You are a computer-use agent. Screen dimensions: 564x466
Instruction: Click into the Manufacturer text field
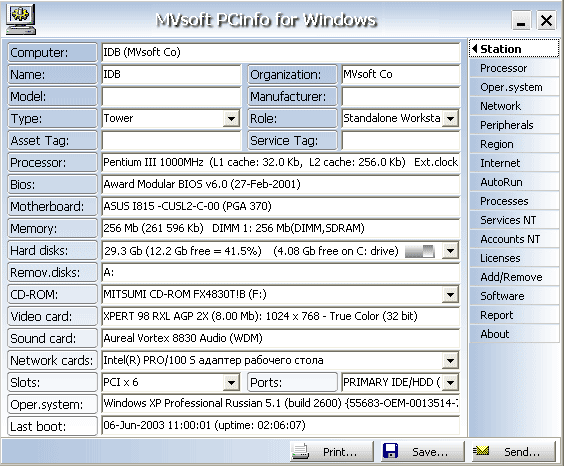point(401,97)
